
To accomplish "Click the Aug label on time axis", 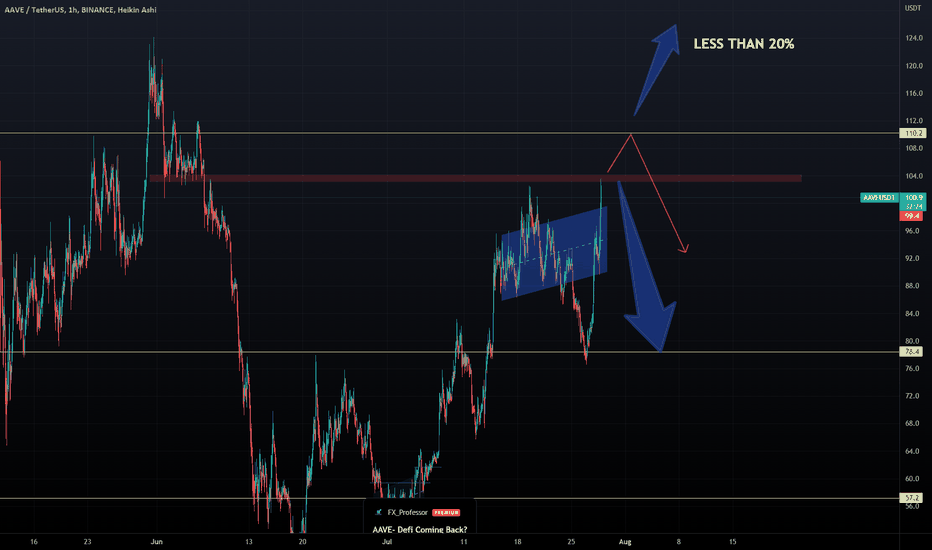I will point(625,542).
